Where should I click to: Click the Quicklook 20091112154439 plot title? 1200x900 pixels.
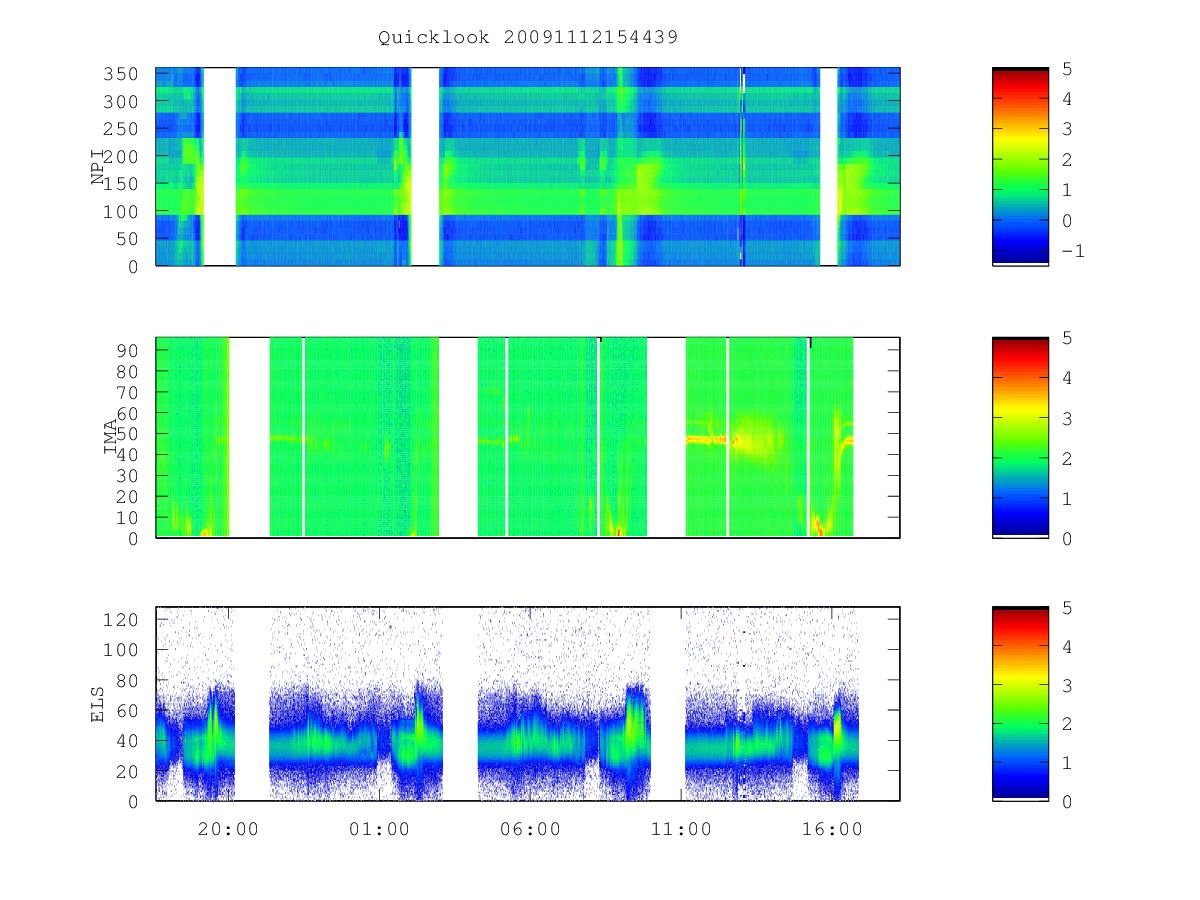[528, 38]
